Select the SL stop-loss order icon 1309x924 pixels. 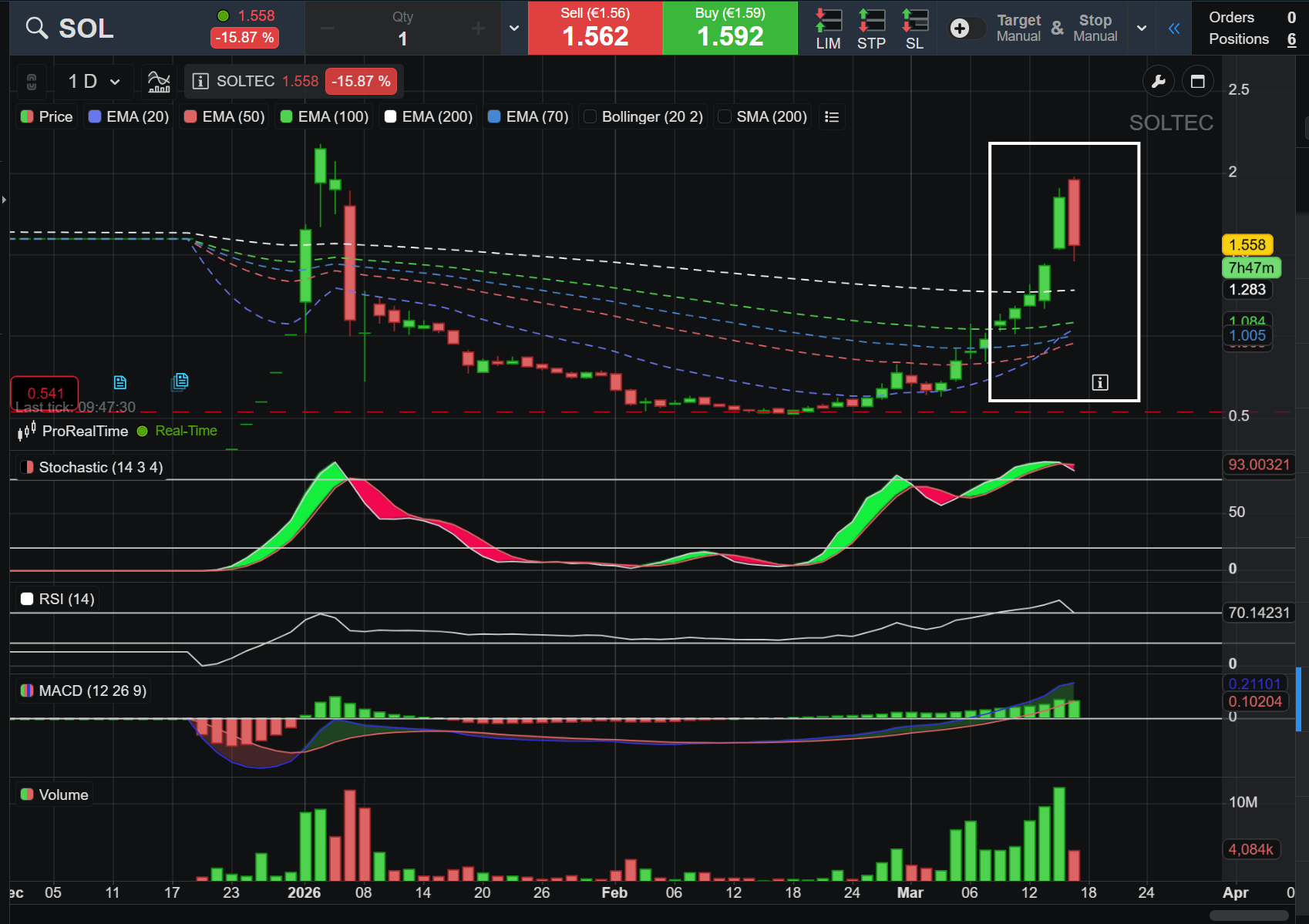pyautogui.click(x=914, y=29)
